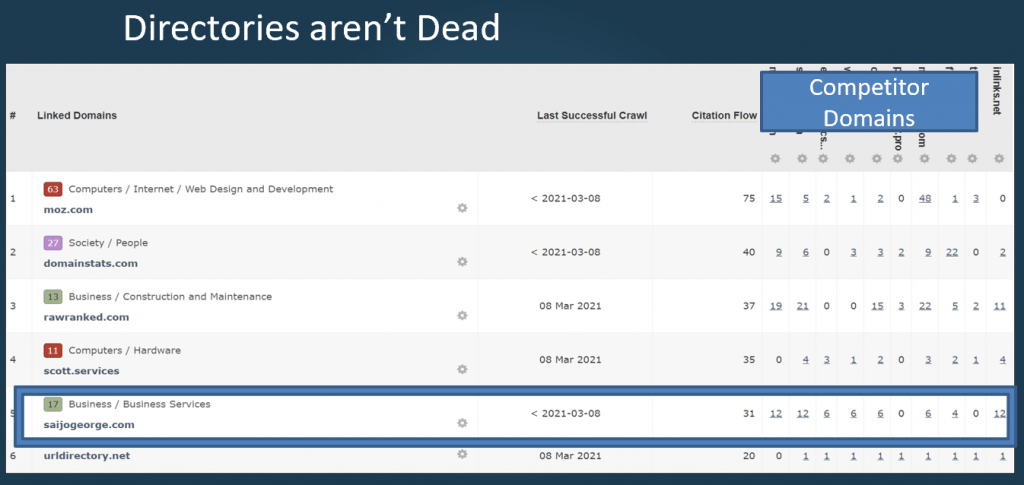Open the moz.com domain link
The height and width of the screenshot is (485, 1024).
69,210
